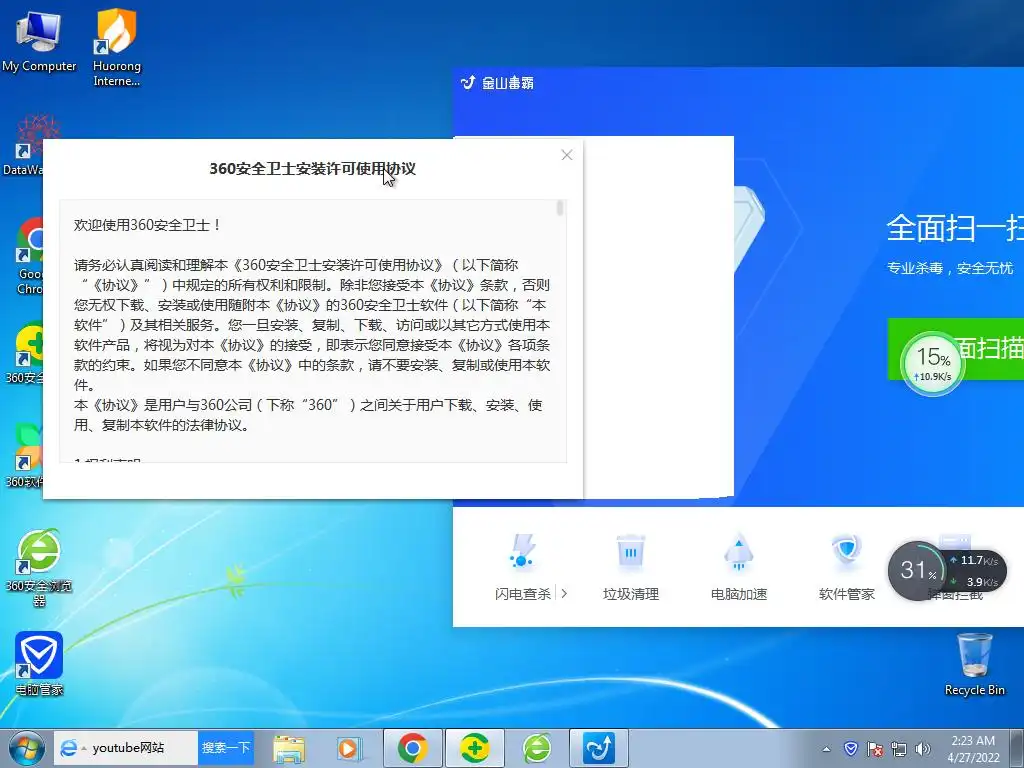Switch to 360 browser on the taskbar
This screenshot has width=1024, height=768.
tap(537, 748)
